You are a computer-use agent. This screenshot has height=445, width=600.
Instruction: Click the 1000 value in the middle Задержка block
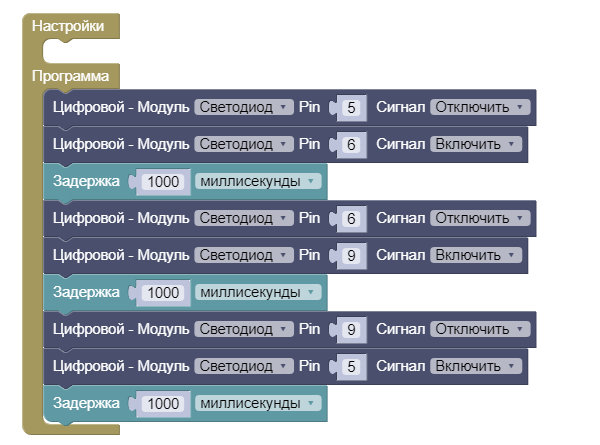[166, 292]
